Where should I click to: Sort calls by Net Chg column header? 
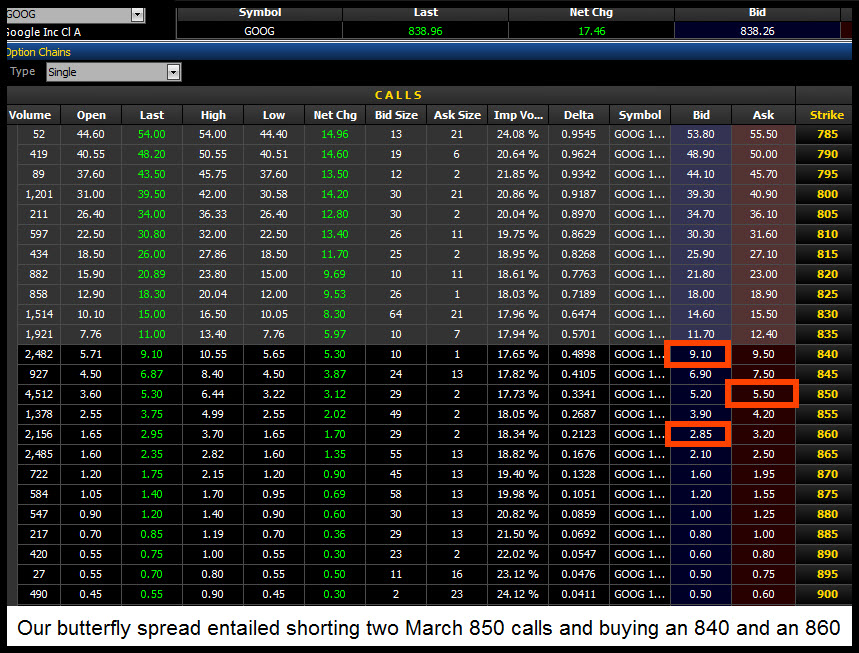tap(335, 115)
